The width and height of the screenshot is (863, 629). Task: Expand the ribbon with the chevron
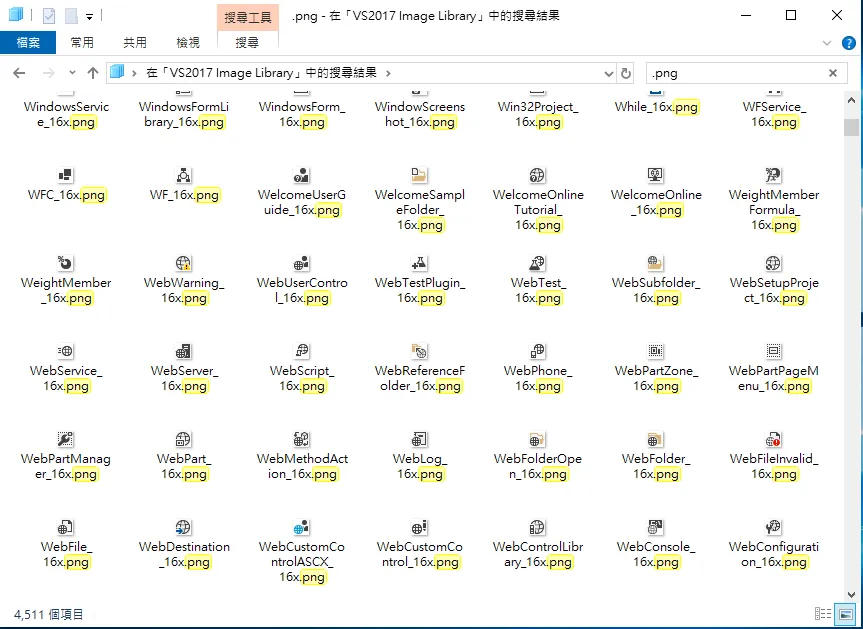pyautogui.click(x=827, y=43)
